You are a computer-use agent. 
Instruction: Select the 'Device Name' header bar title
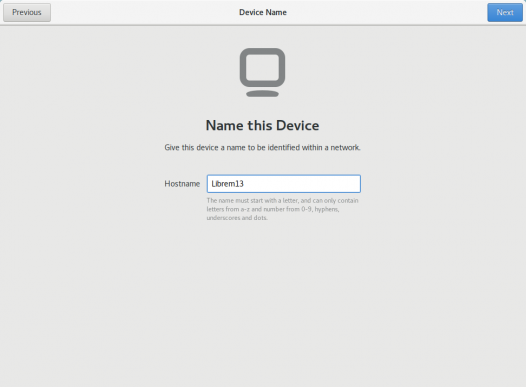click(263, 12)
